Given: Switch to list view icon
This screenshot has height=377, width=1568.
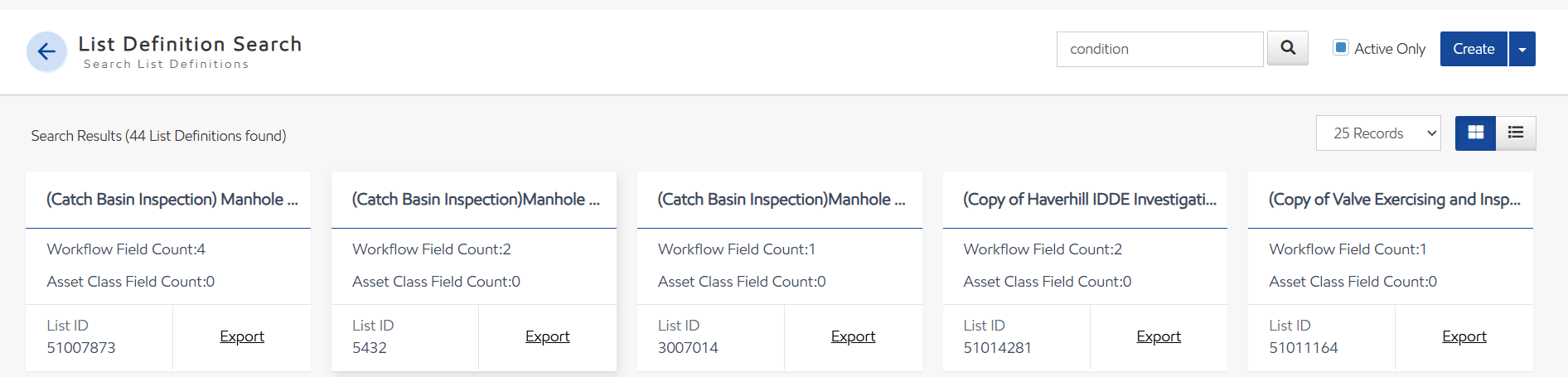Looking at the screenshot, I should coord(1516,133).
